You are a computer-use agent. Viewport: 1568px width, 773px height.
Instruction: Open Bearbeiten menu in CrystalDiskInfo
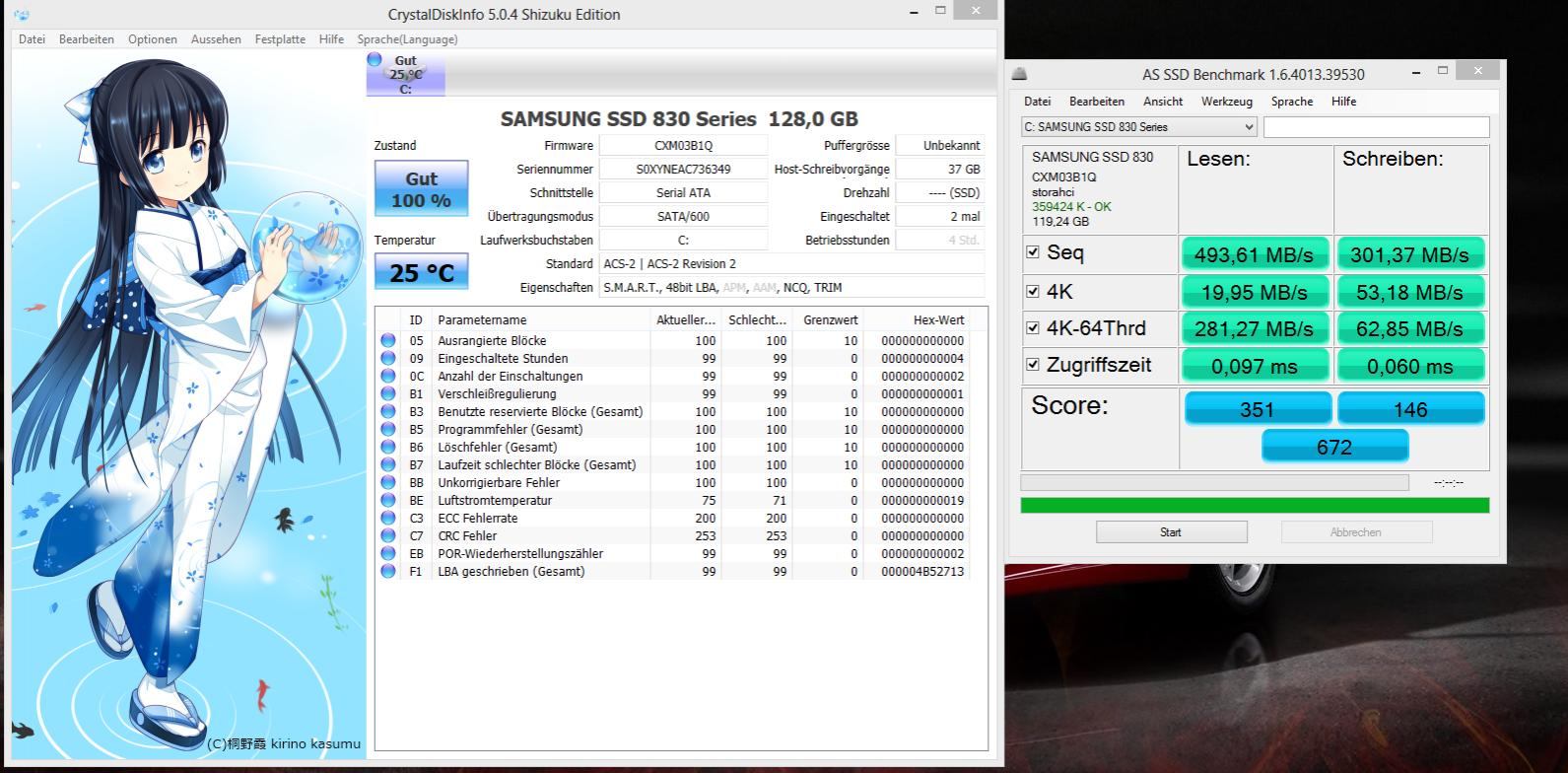pos(86,39)
